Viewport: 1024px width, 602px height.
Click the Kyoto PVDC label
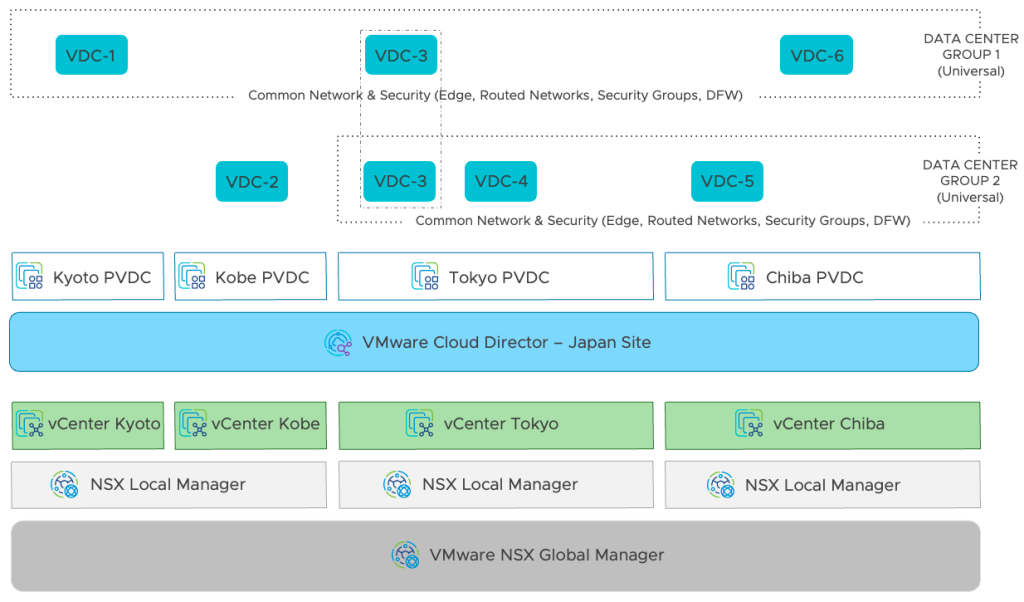click(x=102, y=277)
